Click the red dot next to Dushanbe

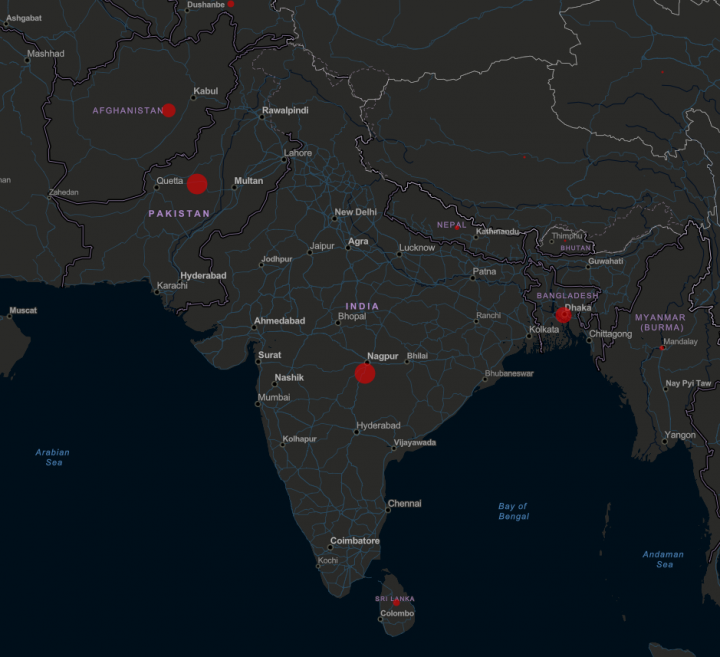231,4
